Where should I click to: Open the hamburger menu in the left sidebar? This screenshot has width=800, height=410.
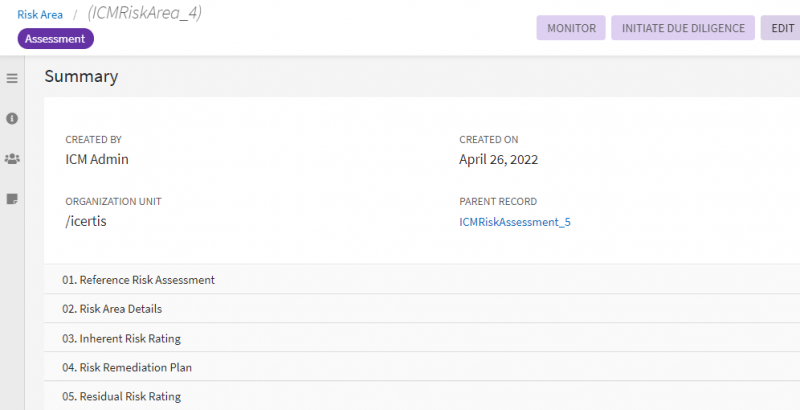tap(12, 78)
